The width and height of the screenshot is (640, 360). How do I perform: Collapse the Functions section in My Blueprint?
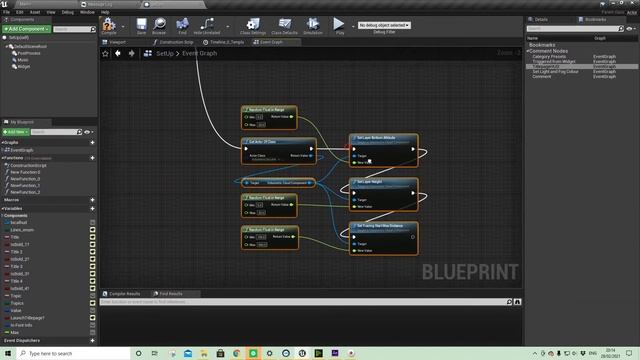coord(3,158)
